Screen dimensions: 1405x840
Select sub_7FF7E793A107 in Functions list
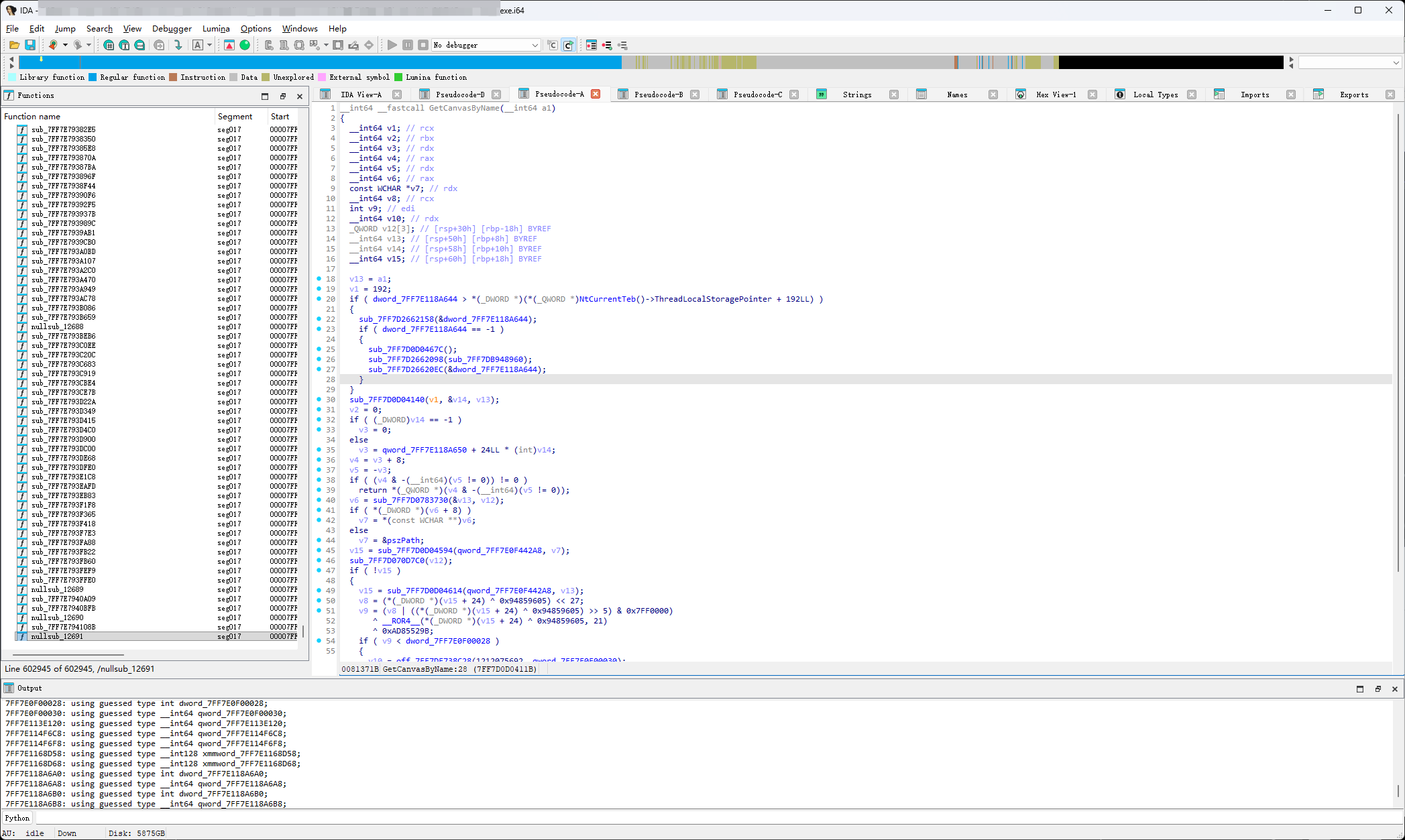tap(64, 261)
